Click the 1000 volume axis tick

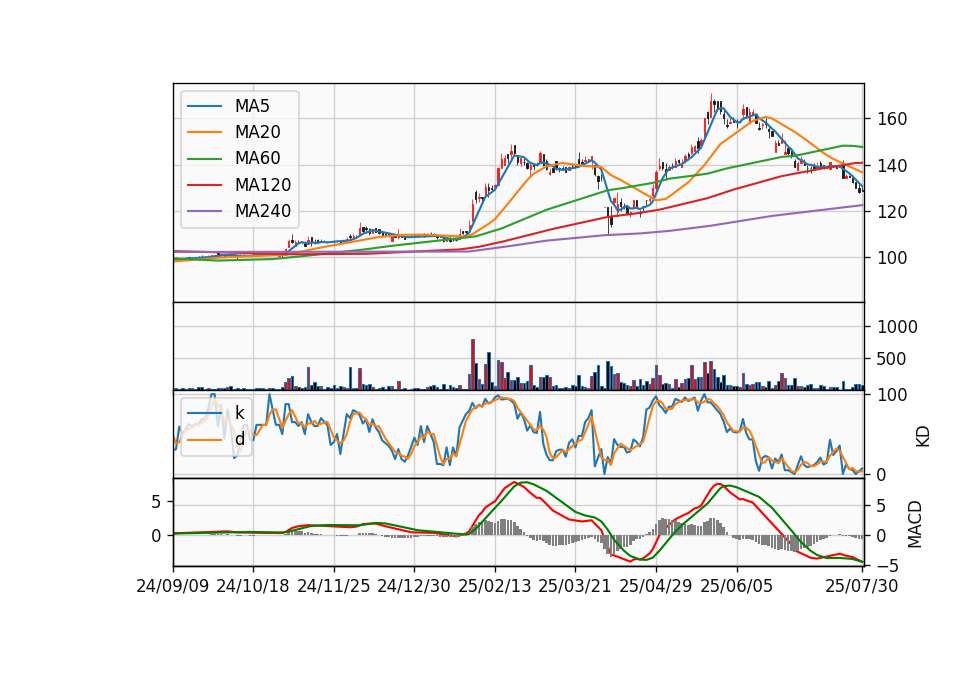897,327
